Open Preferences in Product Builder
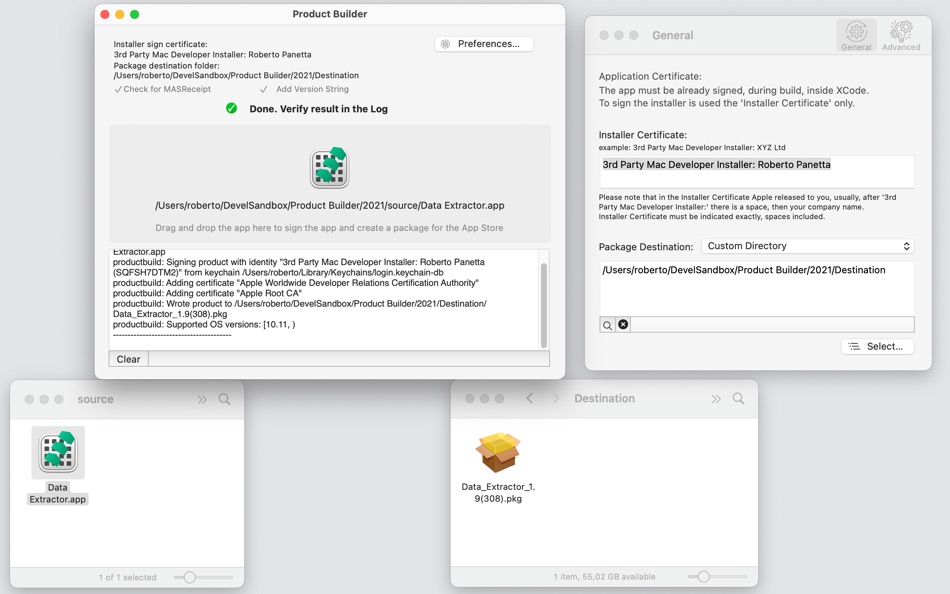This screenshot has width=950, height=594. click(x=483, y=44)
